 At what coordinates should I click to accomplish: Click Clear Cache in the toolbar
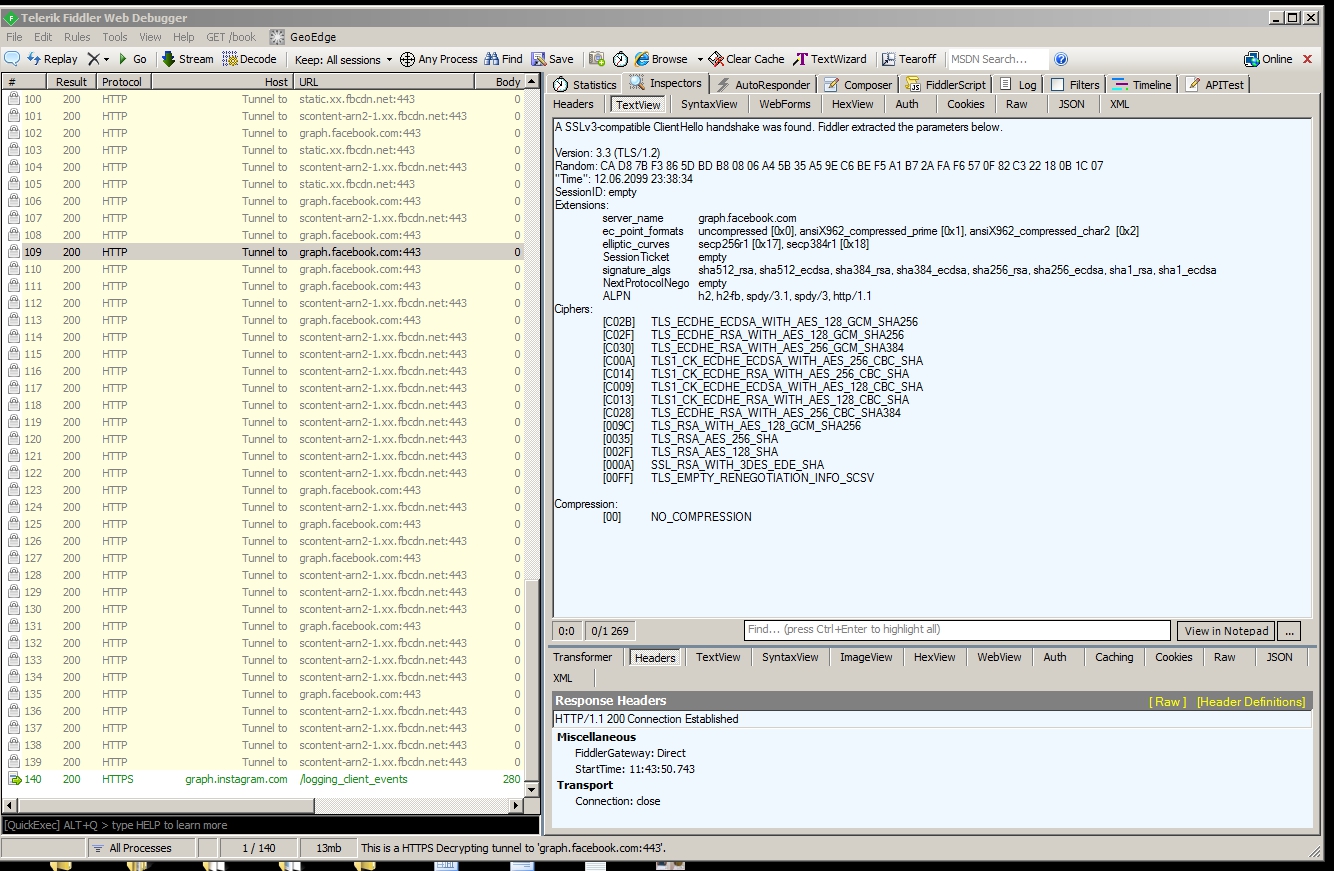(747, 59)
